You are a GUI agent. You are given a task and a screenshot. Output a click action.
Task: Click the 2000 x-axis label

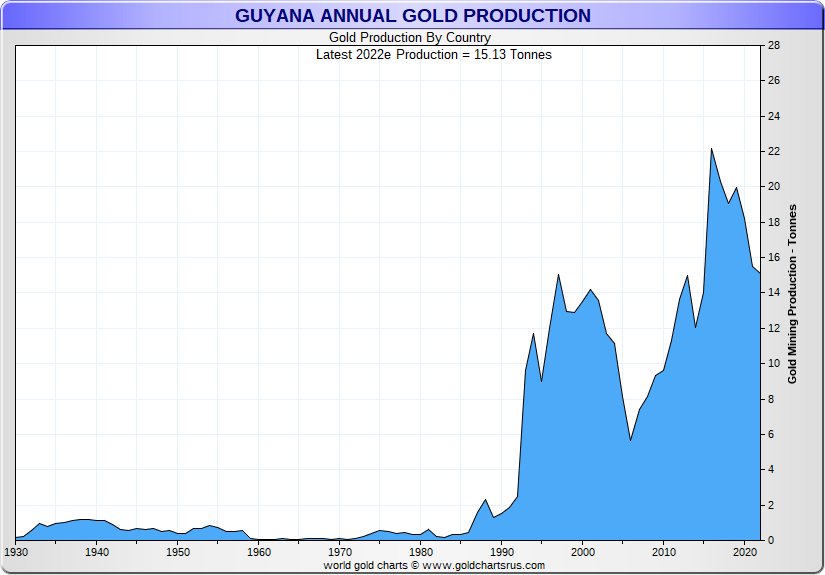coord(583,552)
